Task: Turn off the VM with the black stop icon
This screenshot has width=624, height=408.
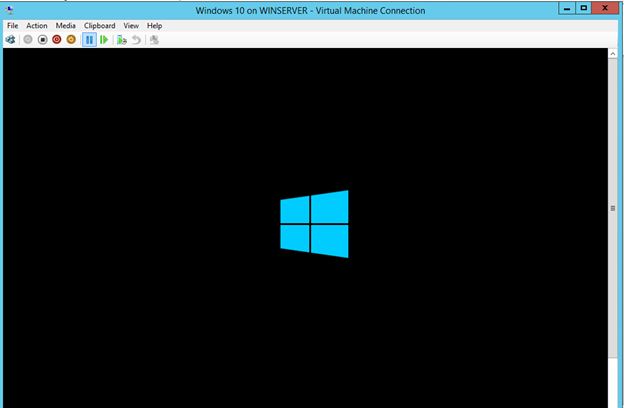Action: pos(43,40)
